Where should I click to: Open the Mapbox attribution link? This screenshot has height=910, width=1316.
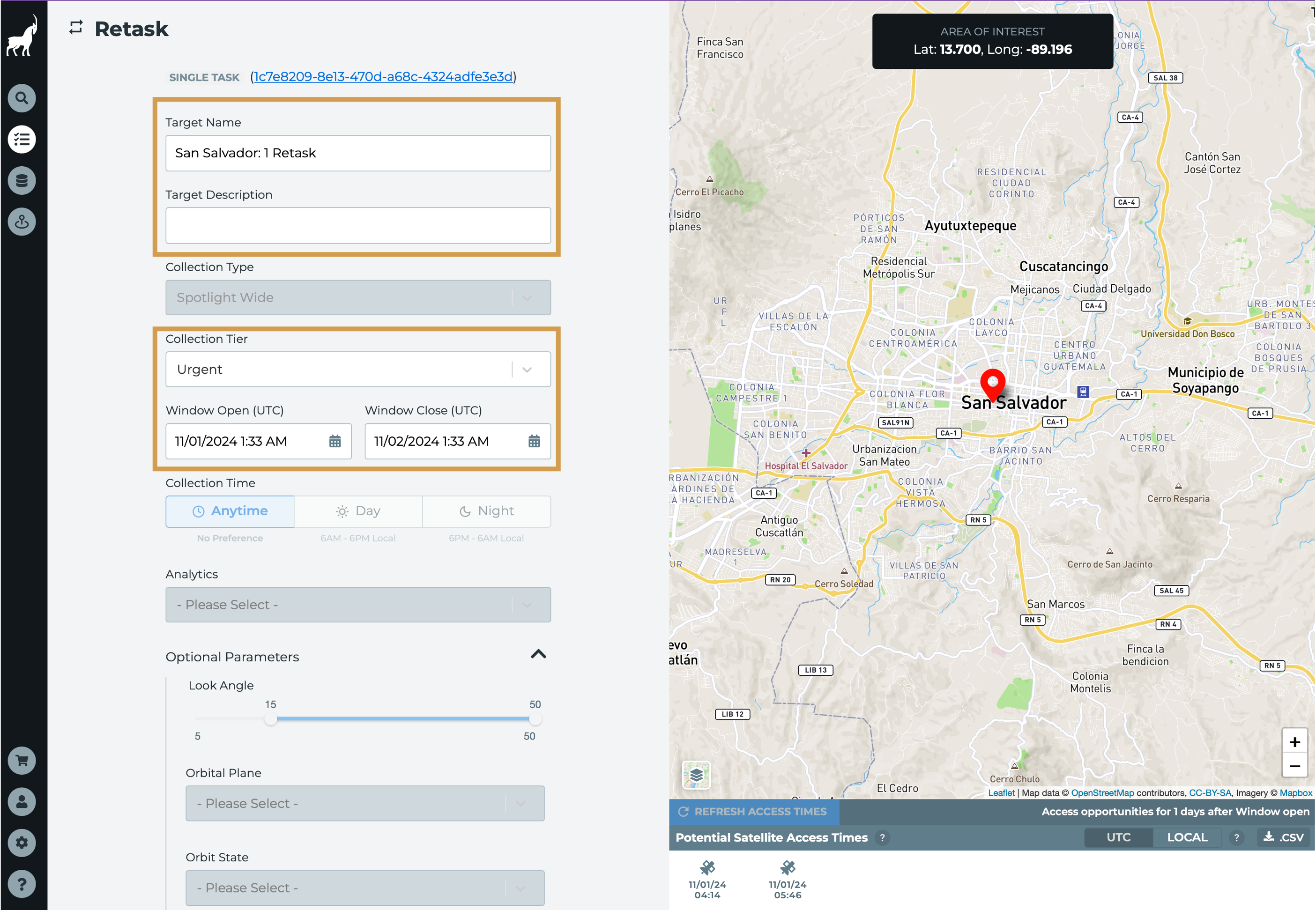[1295, 792]
